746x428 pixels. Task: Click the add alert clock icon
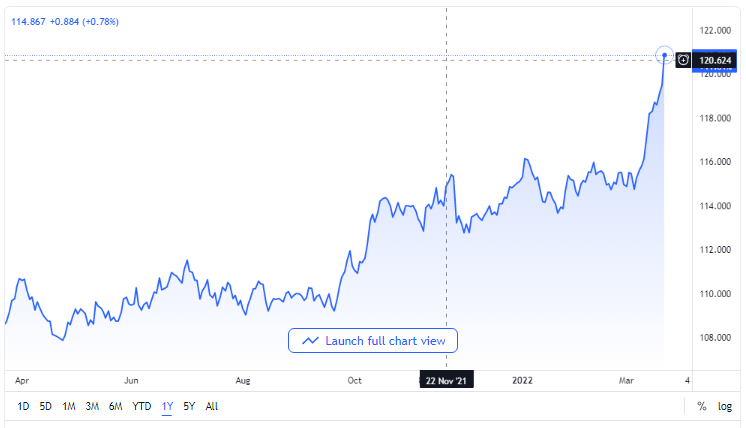[683, 60]
